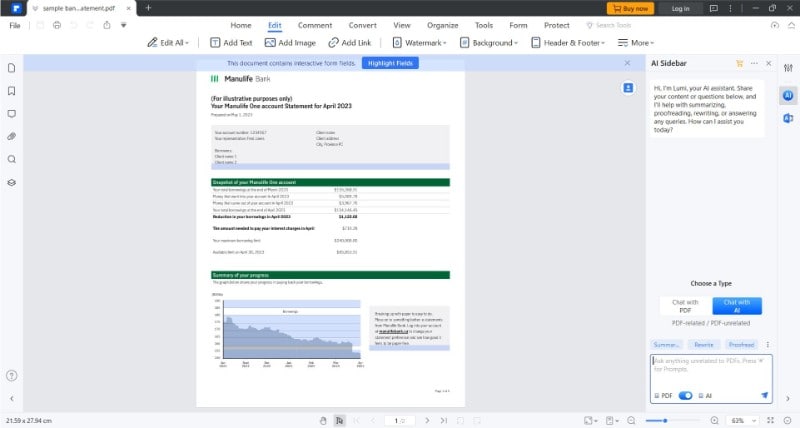This screenshot has height=428, width=800.
Task: Open the quick access toolbar dropdown arrow
Action: 123,25
